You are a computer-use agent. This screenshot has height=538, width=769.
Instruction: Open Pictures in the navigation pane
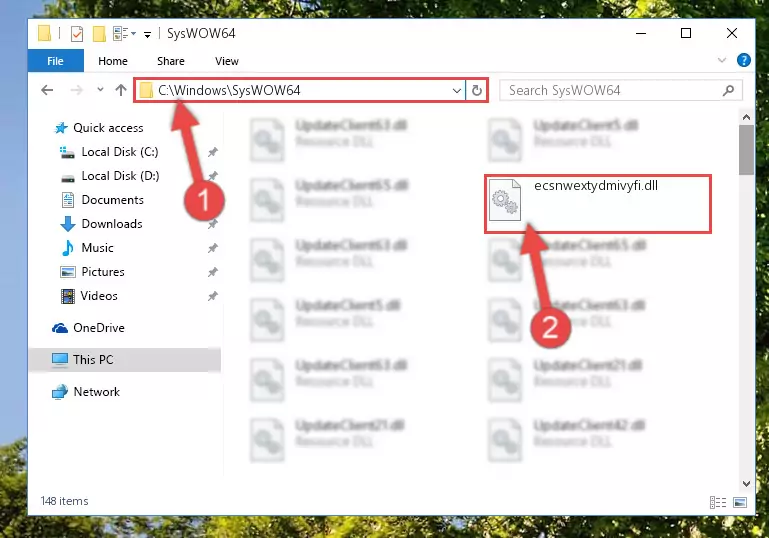point(103,272)
